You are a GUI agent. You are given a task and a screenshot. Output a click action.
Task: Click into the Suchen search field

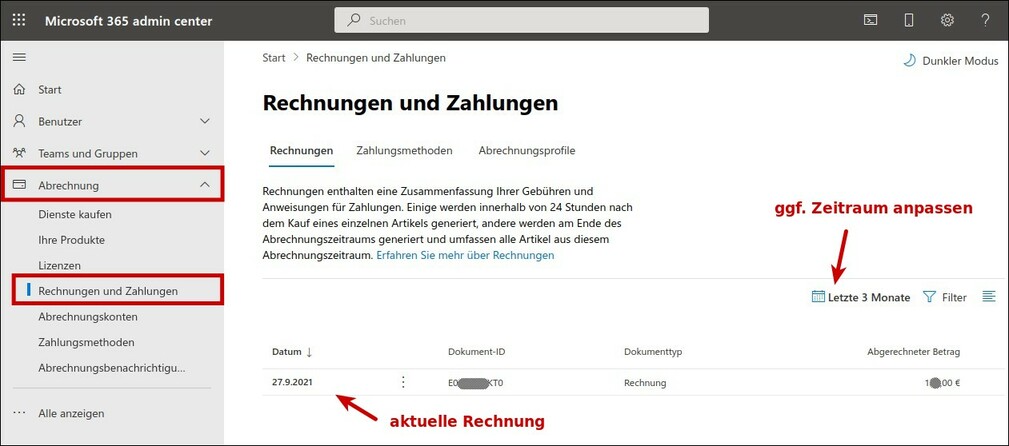(521, 20)
